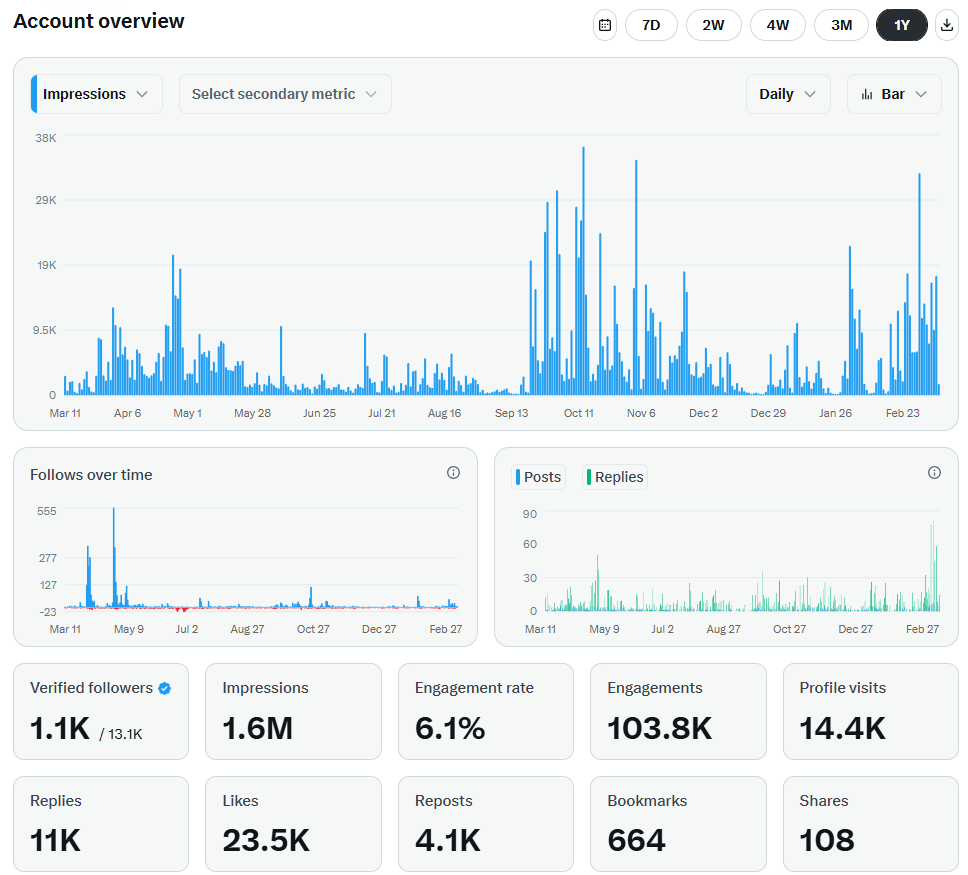Click info icon on Posts Replies chart

934,473
